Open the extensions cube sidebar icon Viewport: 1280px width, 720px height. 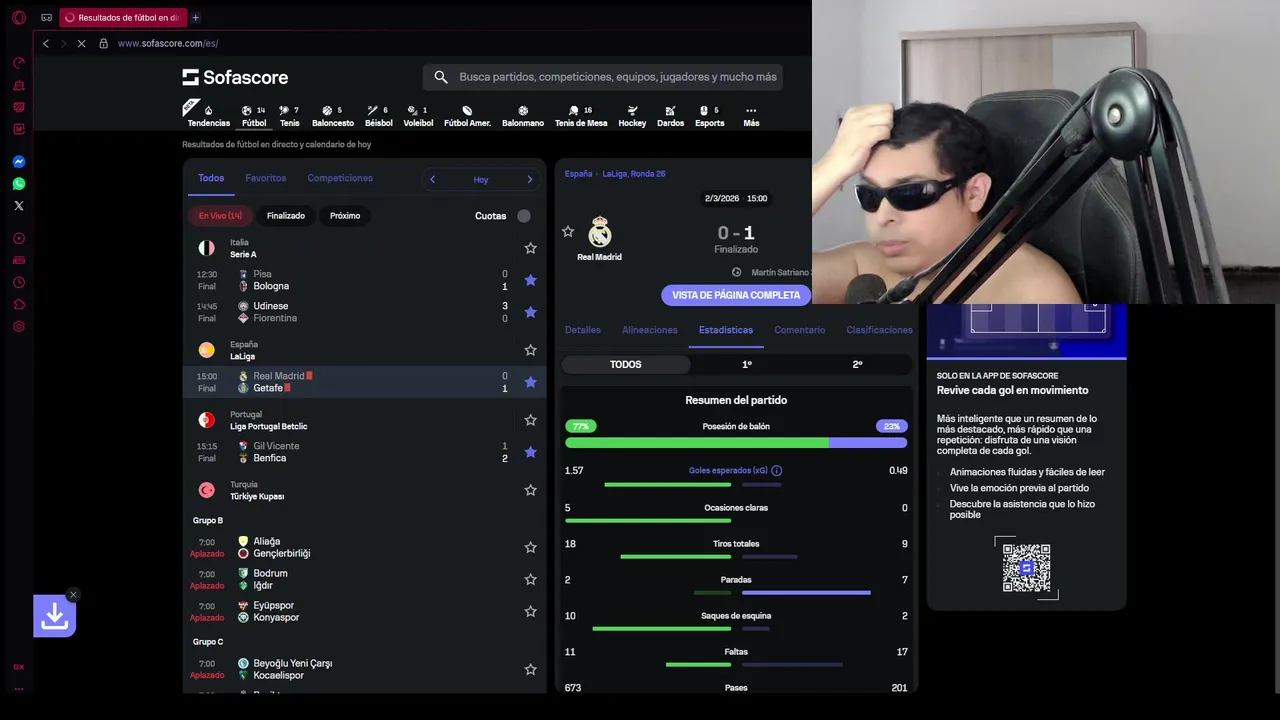tap(18, 305)
